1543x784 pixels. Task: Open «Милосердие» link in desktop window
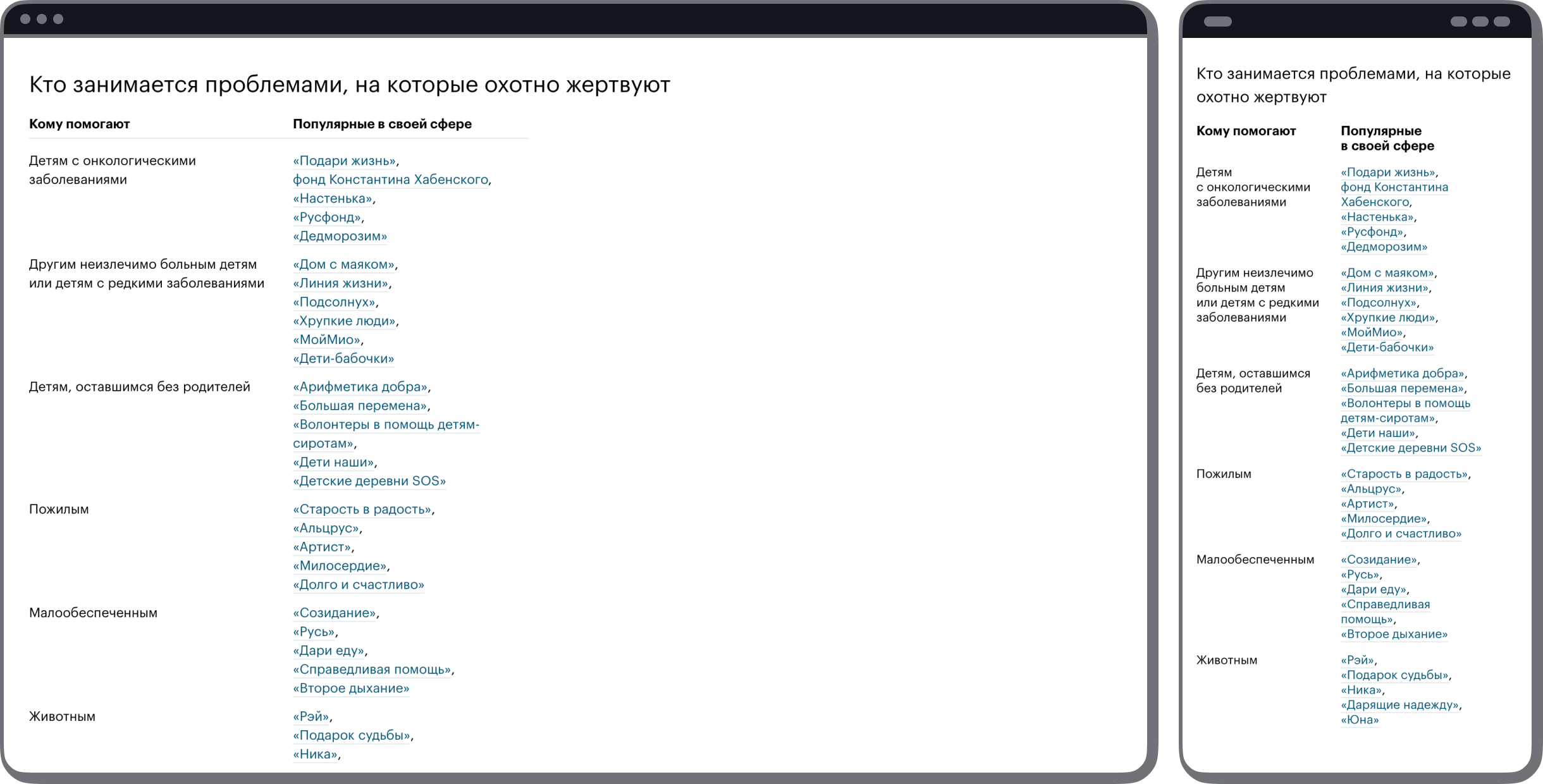(340, 567)
